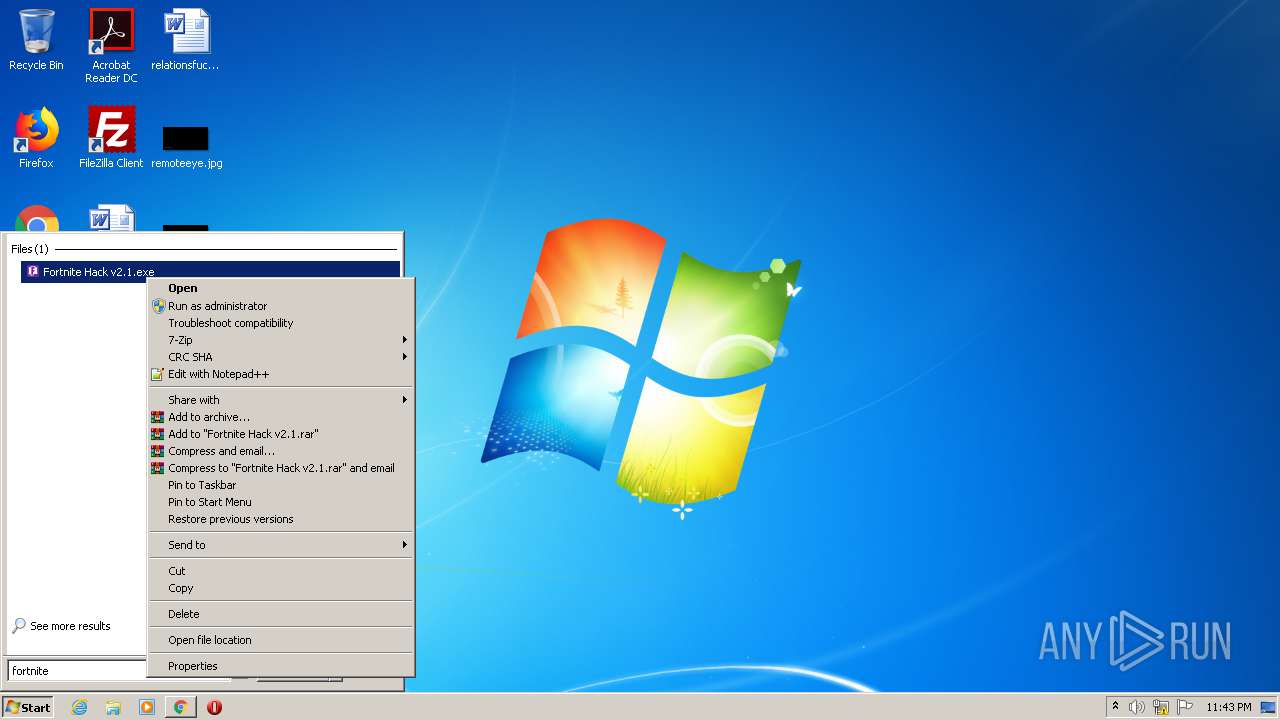Select Restore previous versions
1280x720 pixels.
coord(280,519)
